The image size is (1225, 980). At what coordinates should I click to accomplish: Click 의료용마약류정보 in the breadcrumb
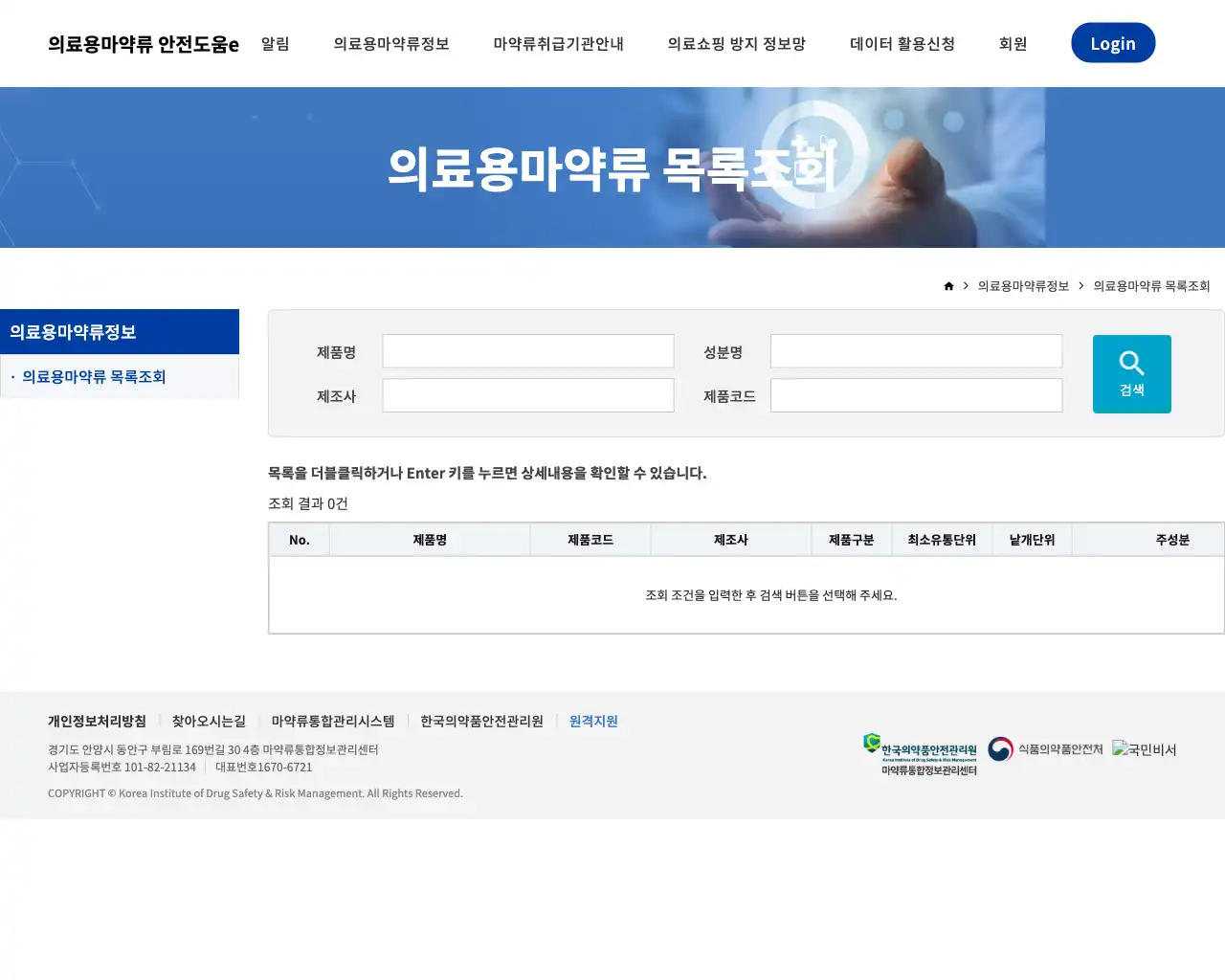[1023, 286]
